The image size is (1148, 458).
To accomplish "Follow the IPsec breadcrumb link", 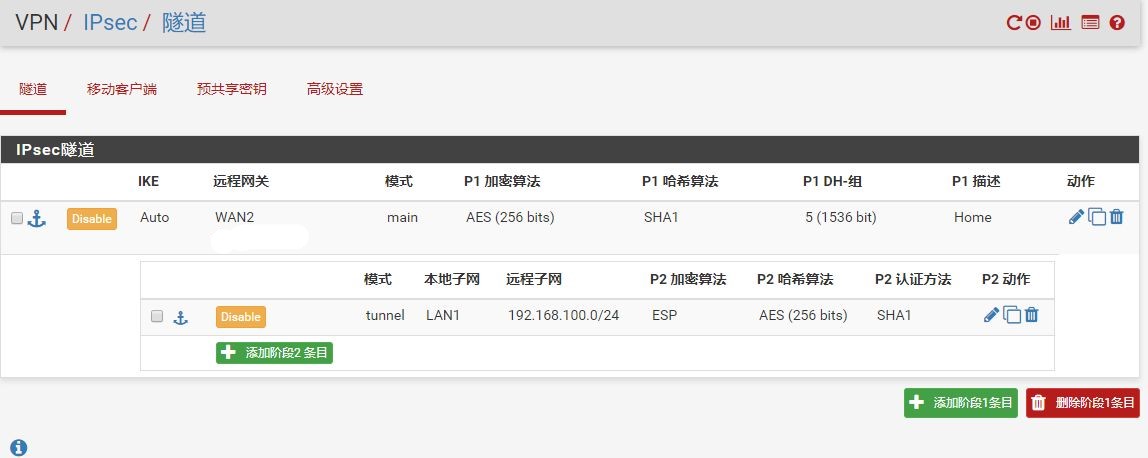I will (110, 22).
